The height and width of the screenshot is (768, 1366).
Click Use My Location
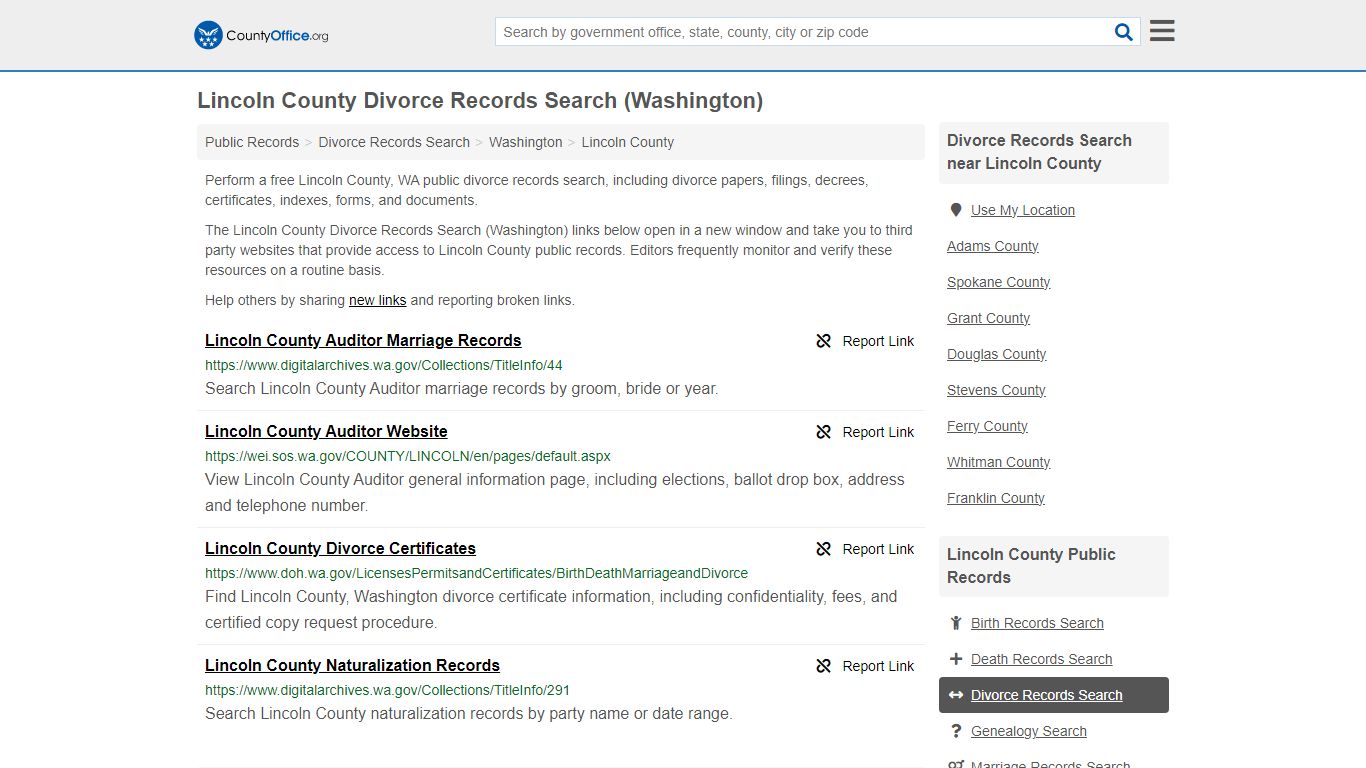pos(1023,210)
